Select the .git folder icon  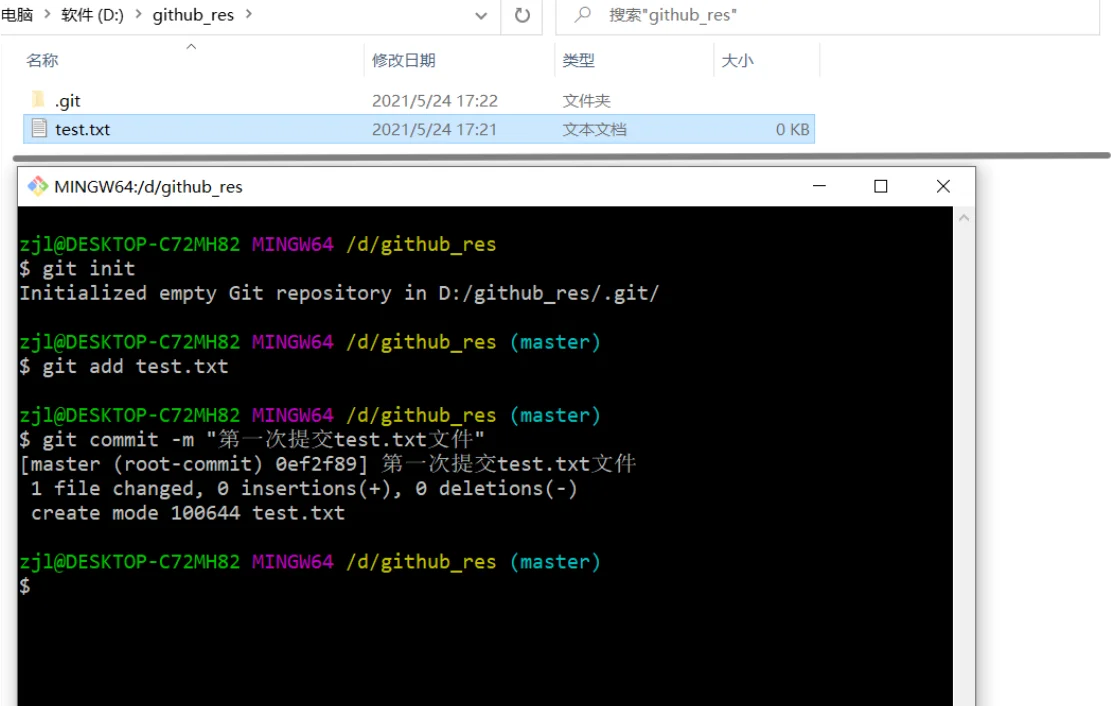(38, 100)
